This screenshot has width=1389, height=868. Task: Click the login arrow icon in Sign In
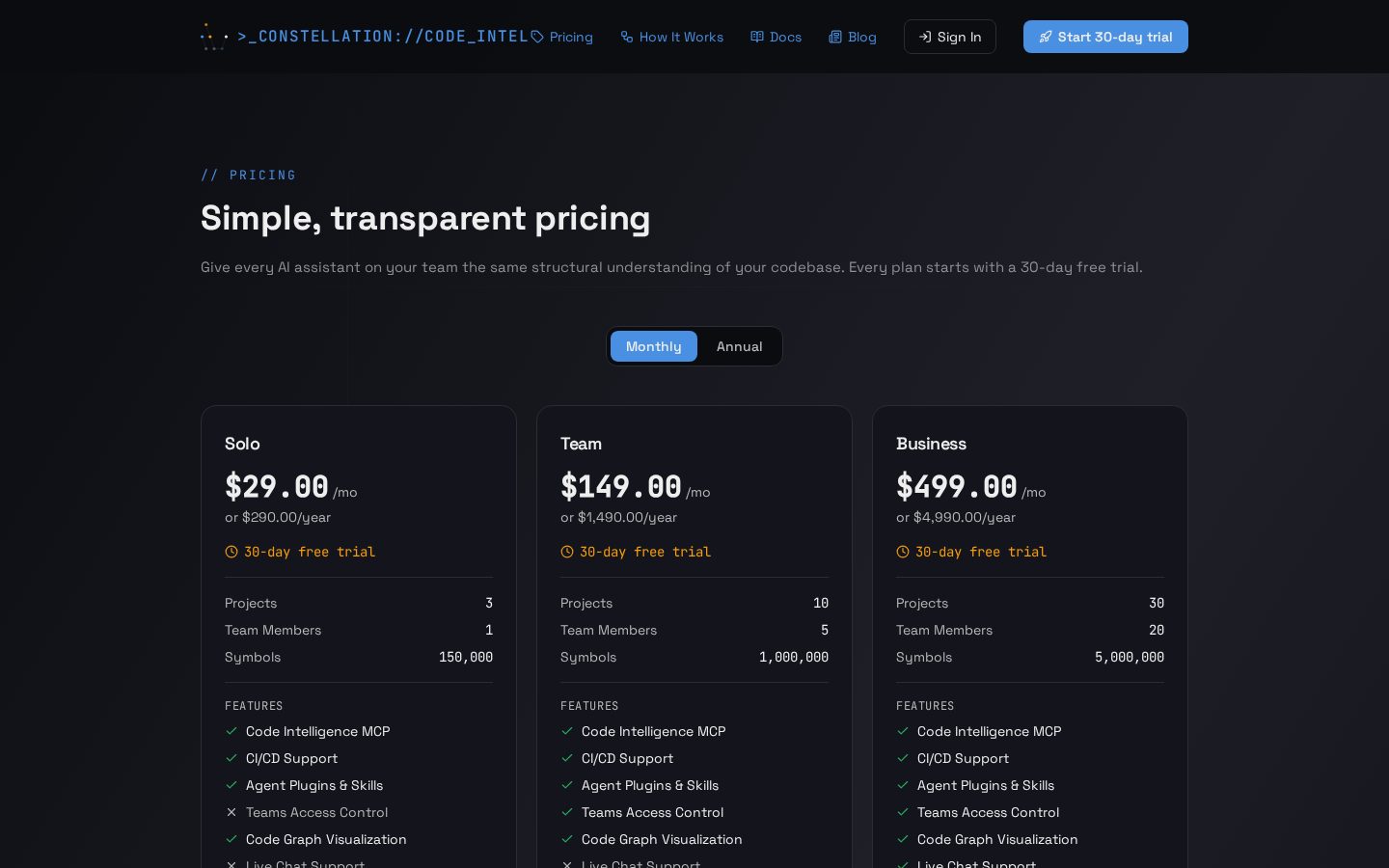tap(925, 37)
